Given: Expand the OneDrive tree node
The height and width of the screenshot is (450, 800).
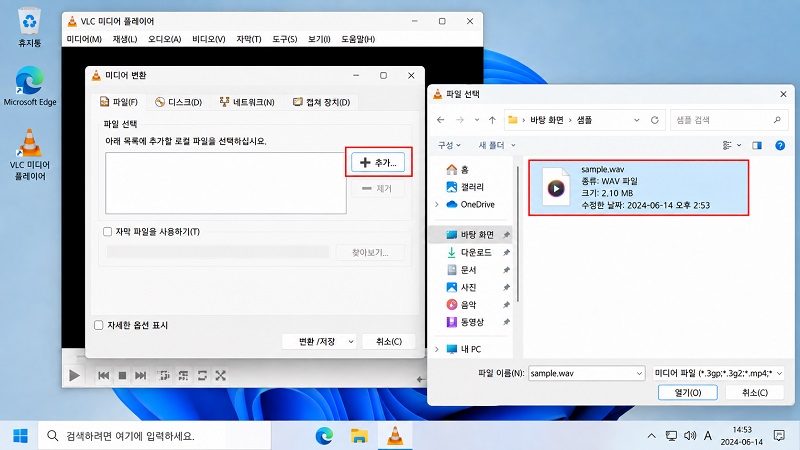Looking at the screenshot, I should tap(437, 204).
